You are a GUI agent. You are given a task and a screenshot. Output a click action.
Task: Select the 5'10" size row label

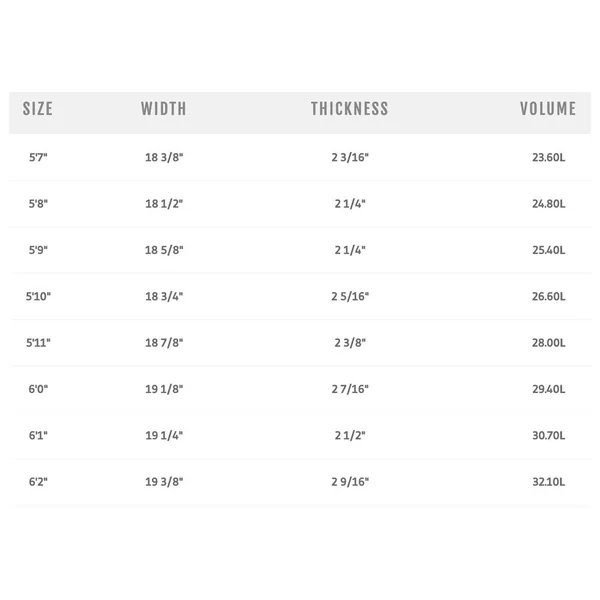(38, 296)
